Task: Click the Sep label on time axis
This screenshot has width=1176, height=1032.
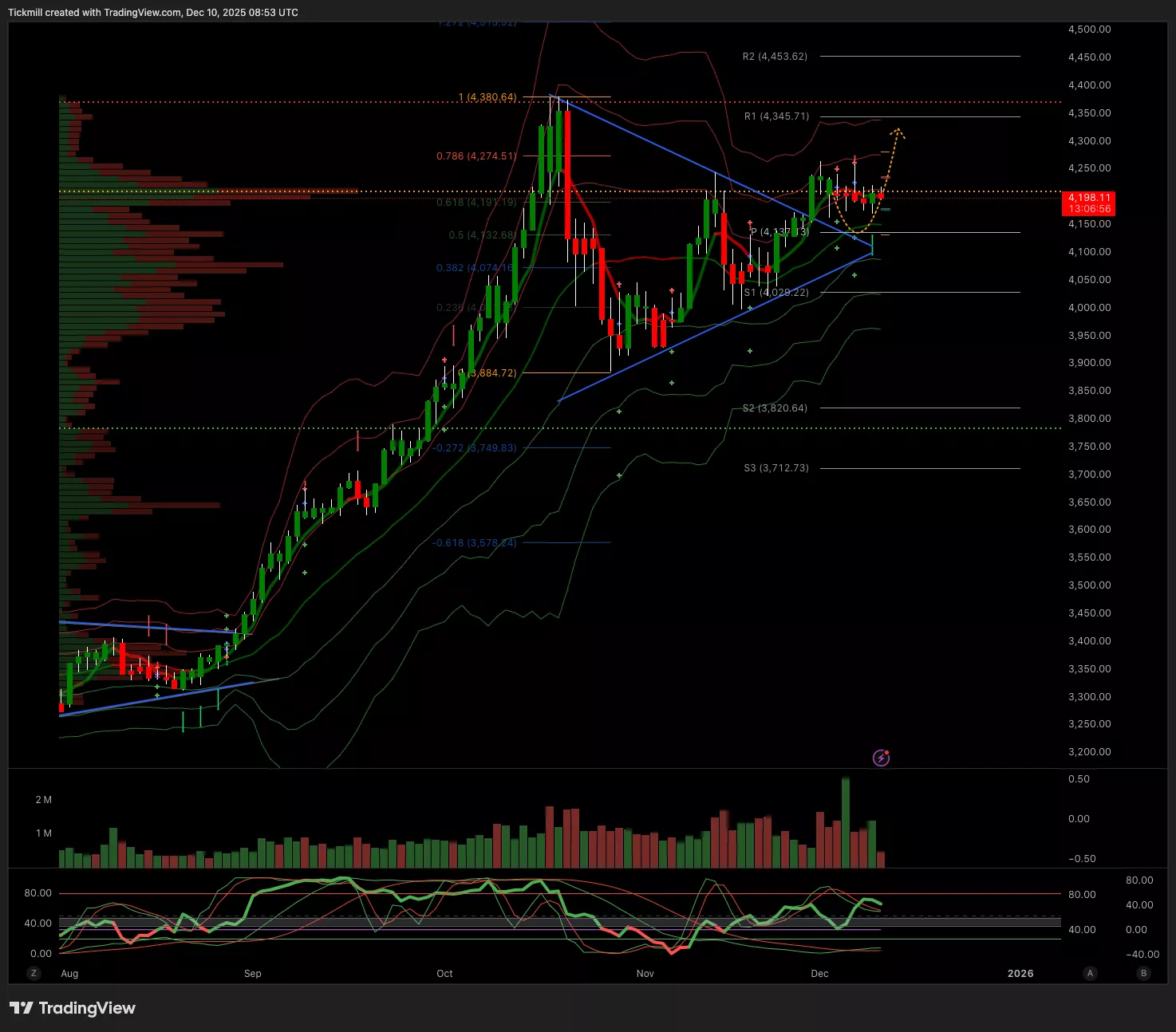Action: pyautogui.click(x=252, y=973)
